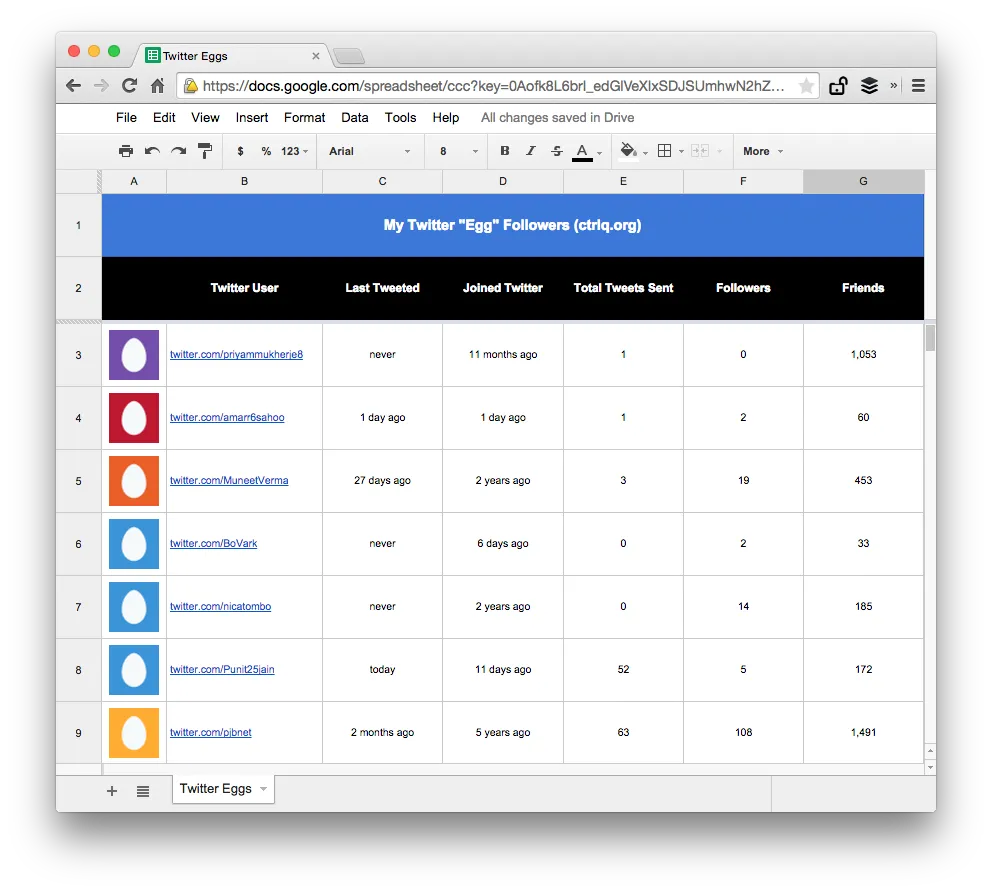Open the twitter.com/BoVark link
The width and height of the screenshot is (992, 892).
(213, 544)
